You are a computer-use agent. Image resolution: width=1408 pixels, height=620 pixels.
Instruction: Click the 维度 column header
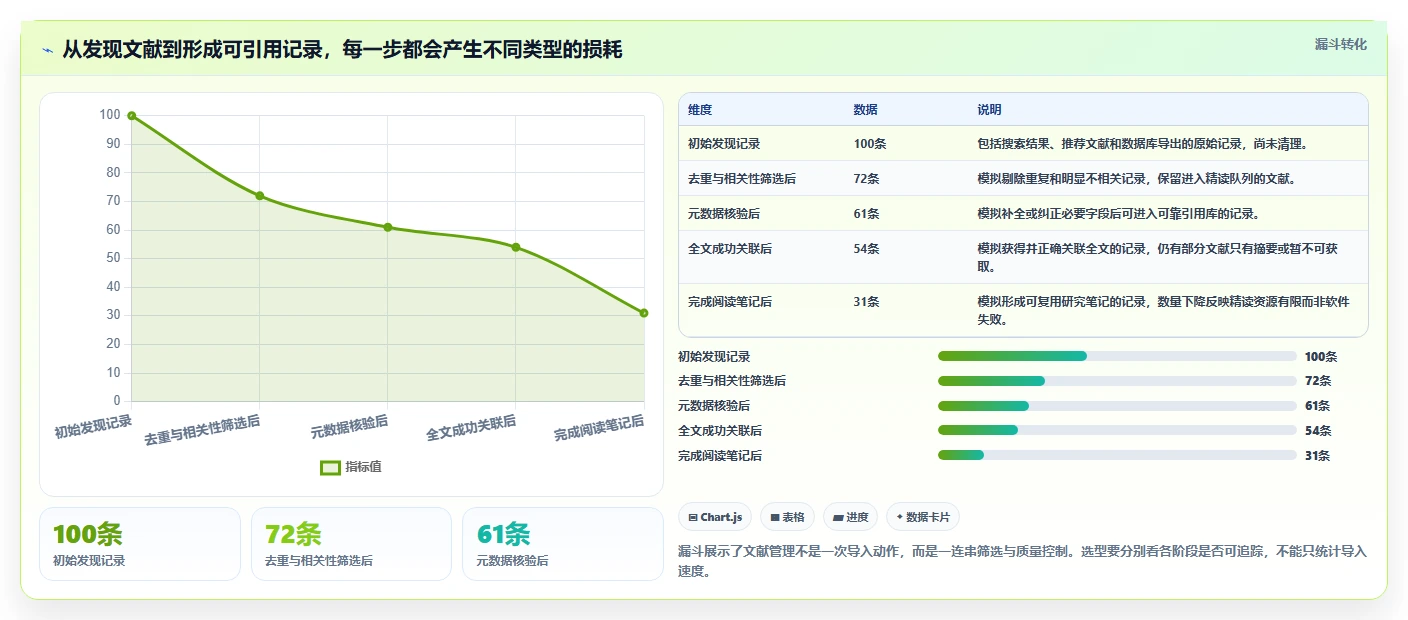(x=700, y=110)
